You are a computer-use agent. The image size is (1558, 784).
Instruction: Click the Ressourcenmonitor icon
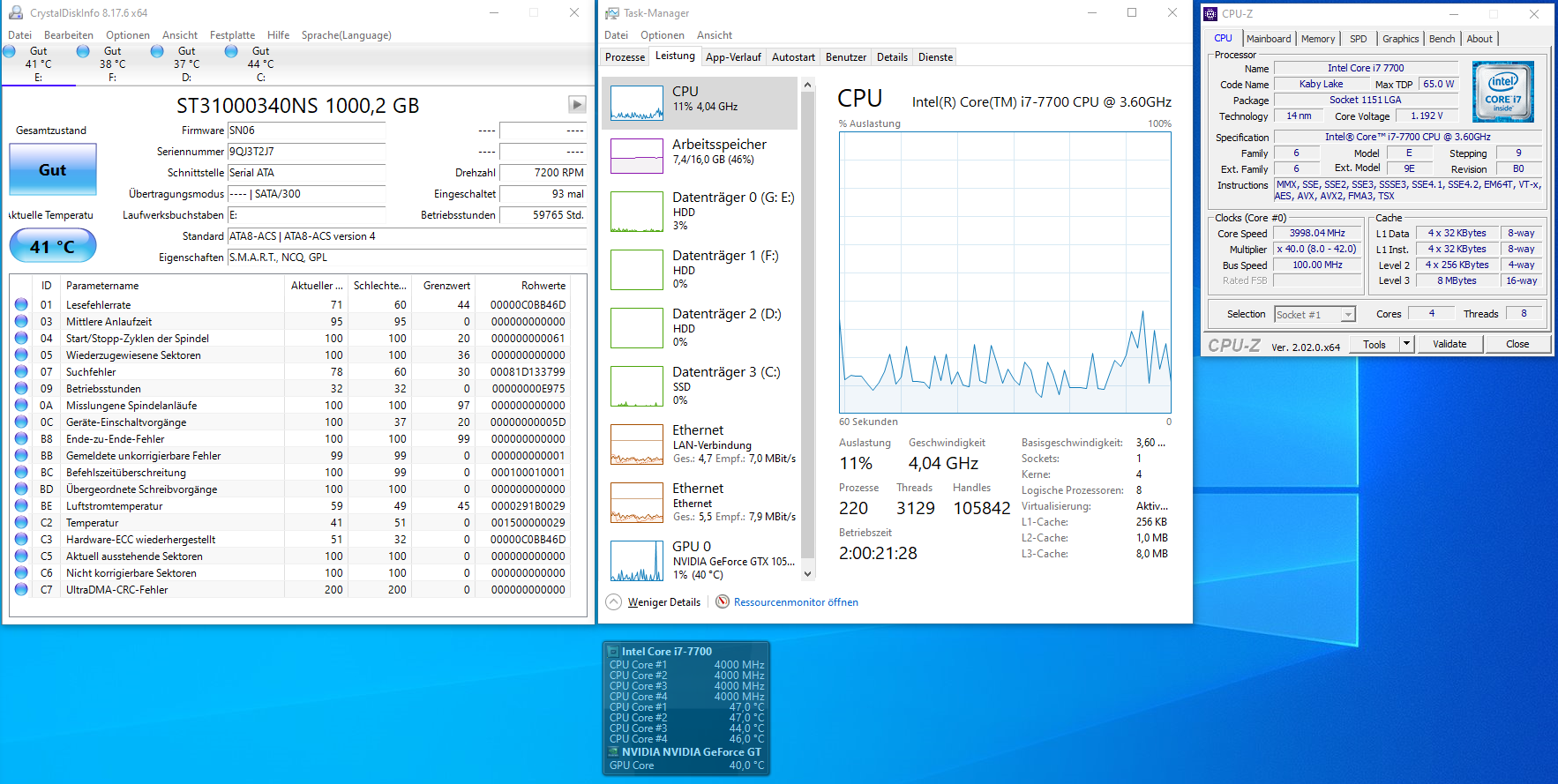point(723,601)
